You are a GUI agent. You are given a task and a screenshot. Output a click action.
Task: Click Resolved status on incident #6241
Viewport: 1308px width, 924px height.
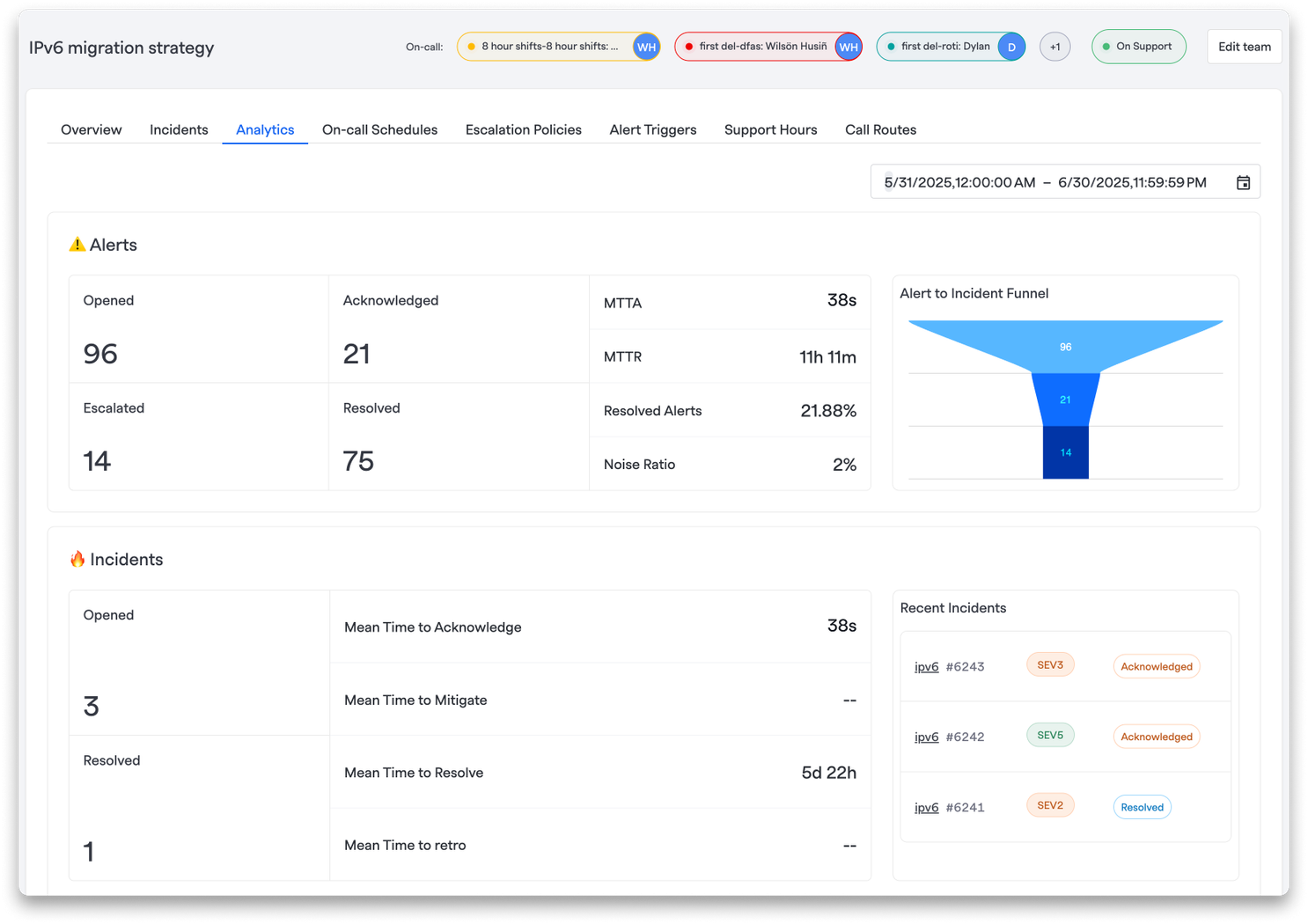[x=1142, y=807]
